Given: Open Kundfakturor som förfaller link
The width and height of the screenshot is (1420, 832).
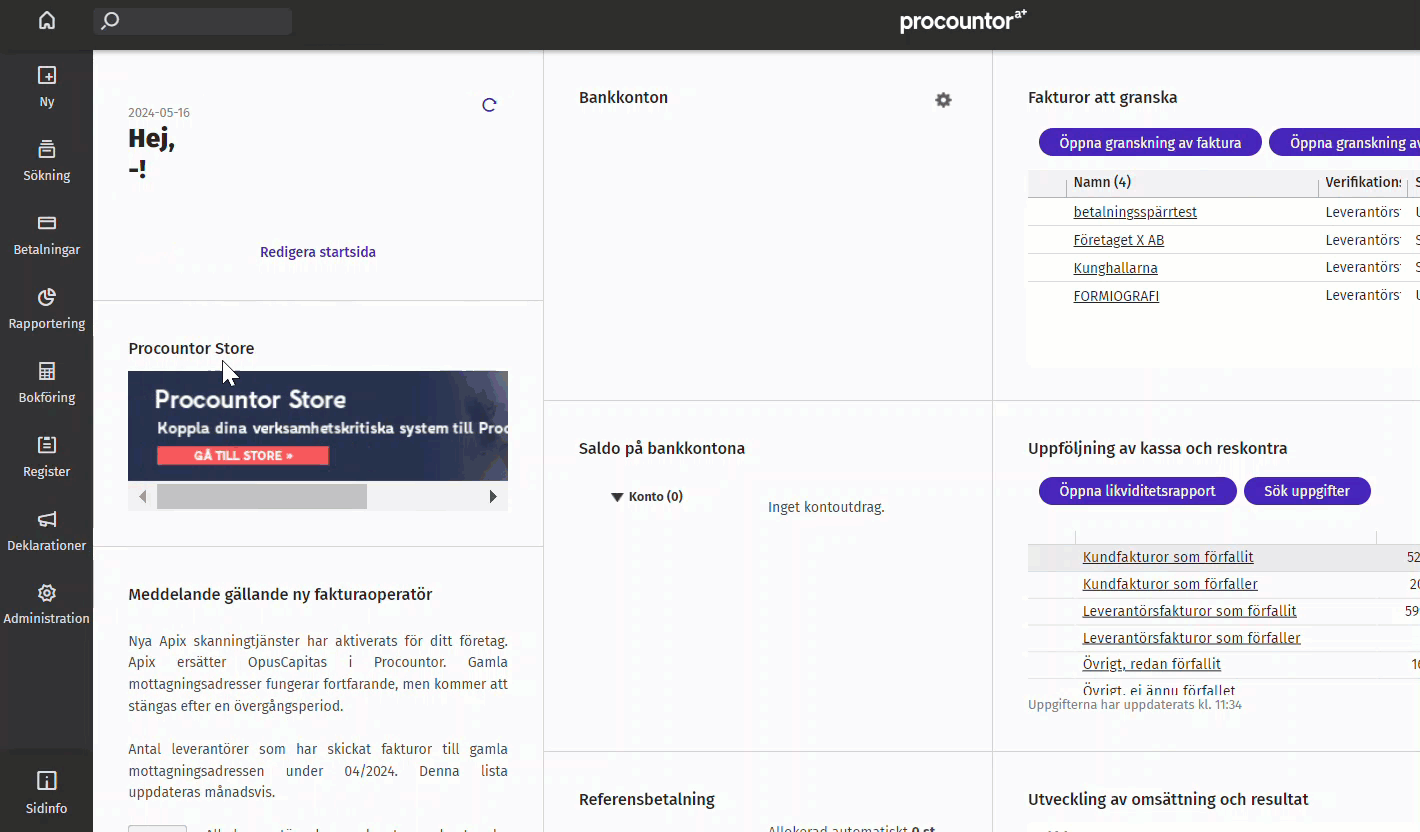Looking at the screenshot, I should pyautogui.click(x=1170, y=584).
